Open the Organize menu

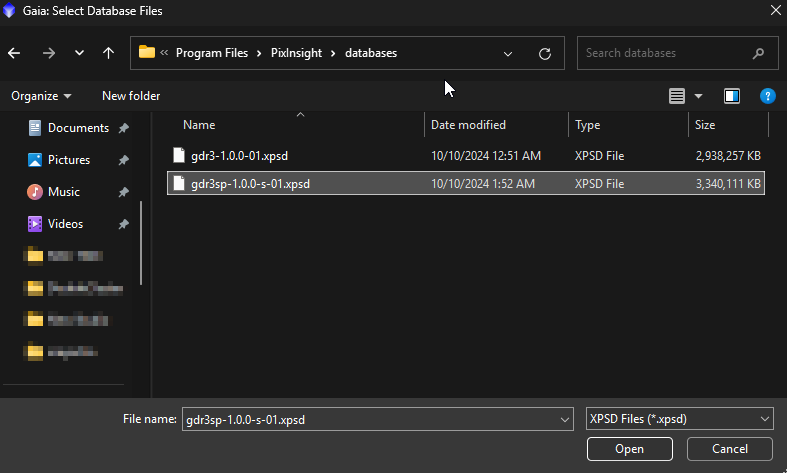tap(41, 96)
